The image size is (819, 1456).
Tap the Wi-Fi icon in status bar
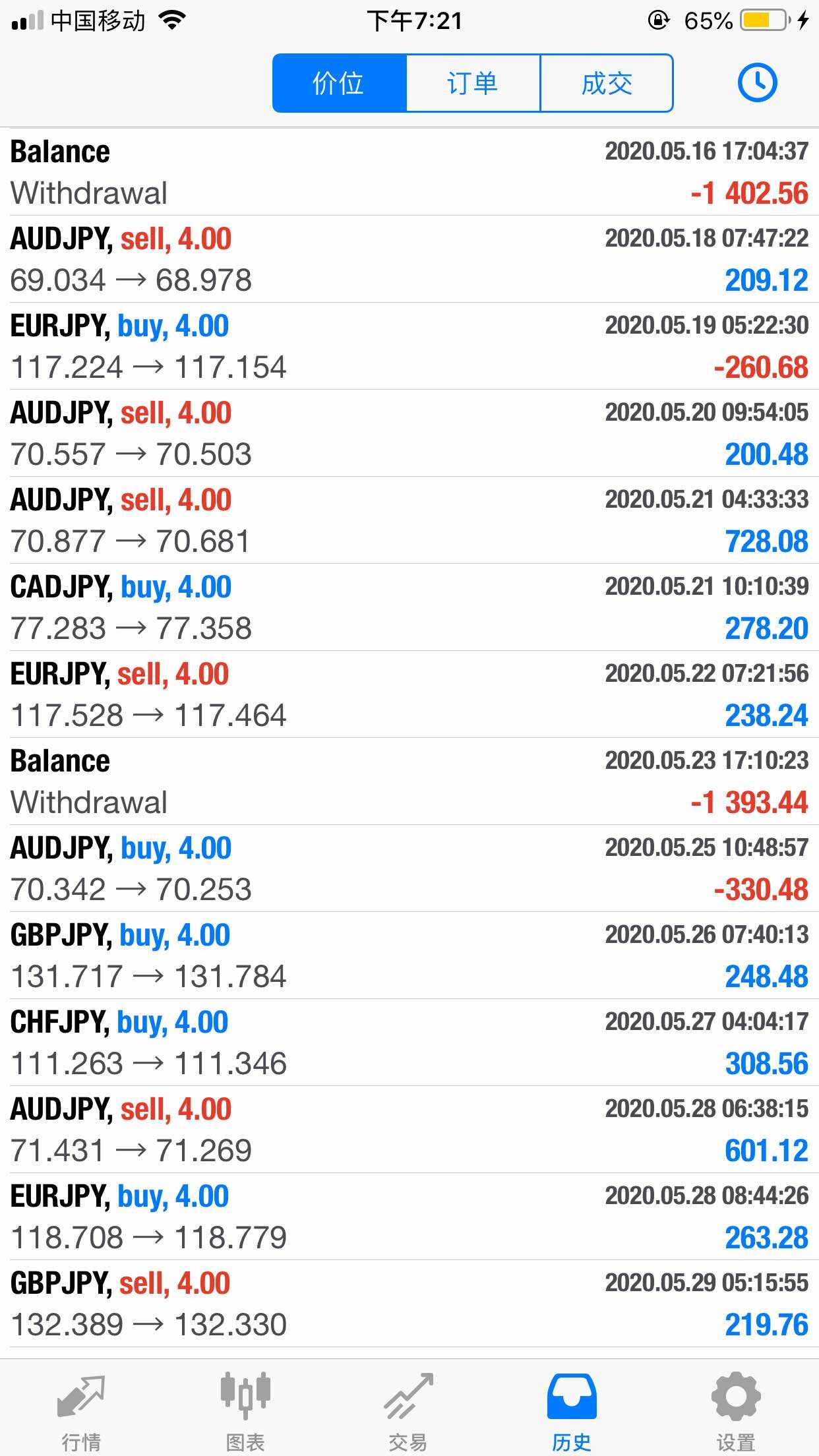[x=172, y=20]
